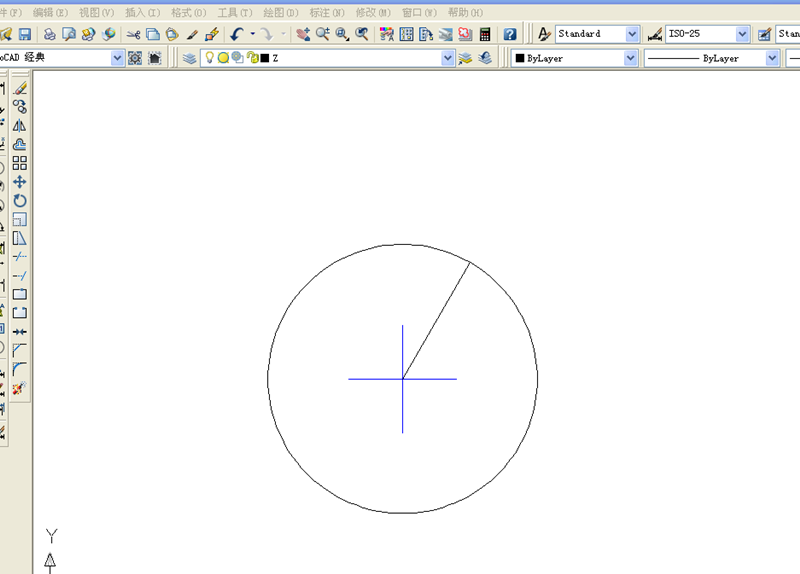Click the Help question mark button

point(510,34)
